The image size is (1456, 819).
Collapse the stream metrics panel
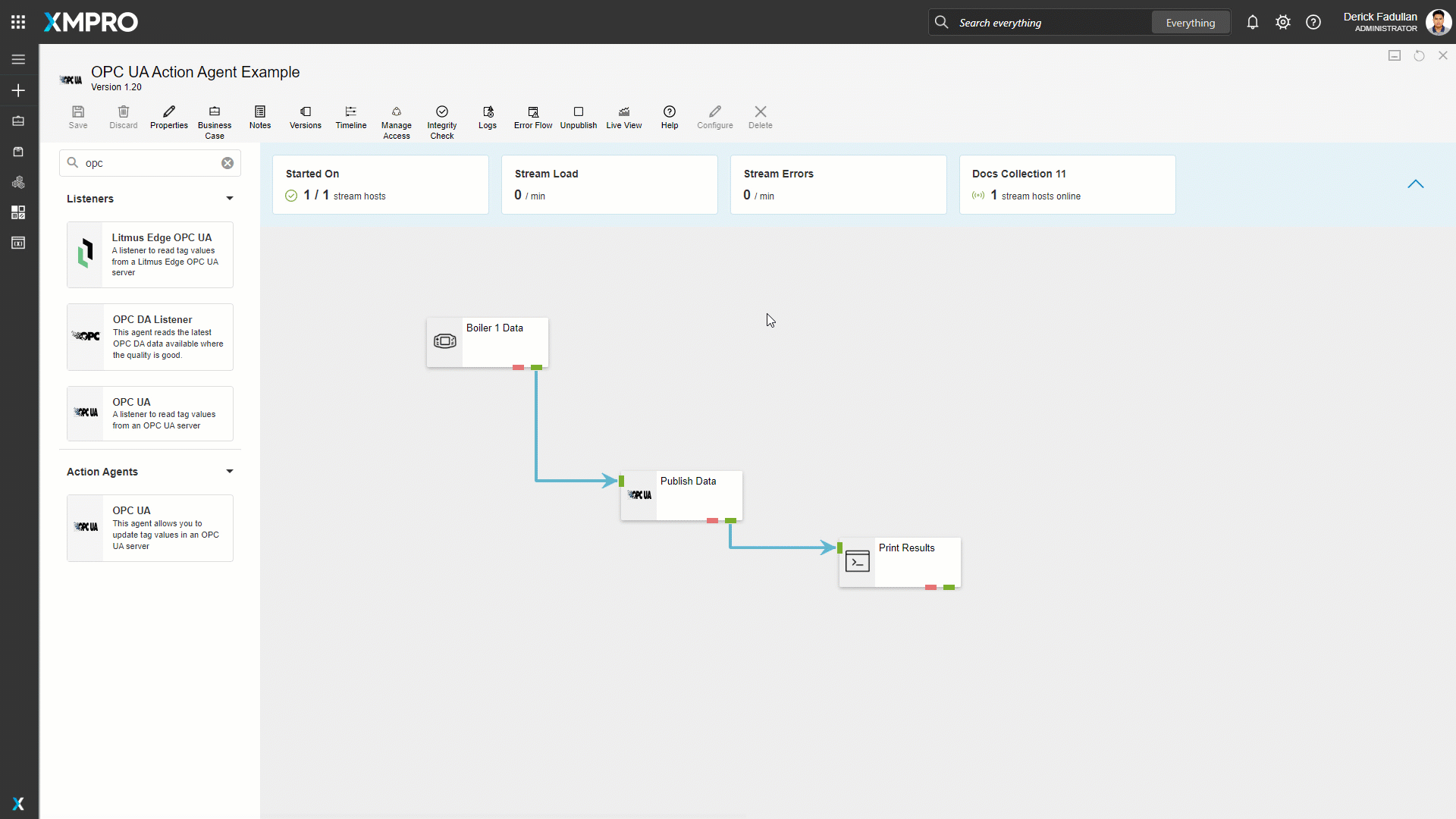pos(1415,184)
